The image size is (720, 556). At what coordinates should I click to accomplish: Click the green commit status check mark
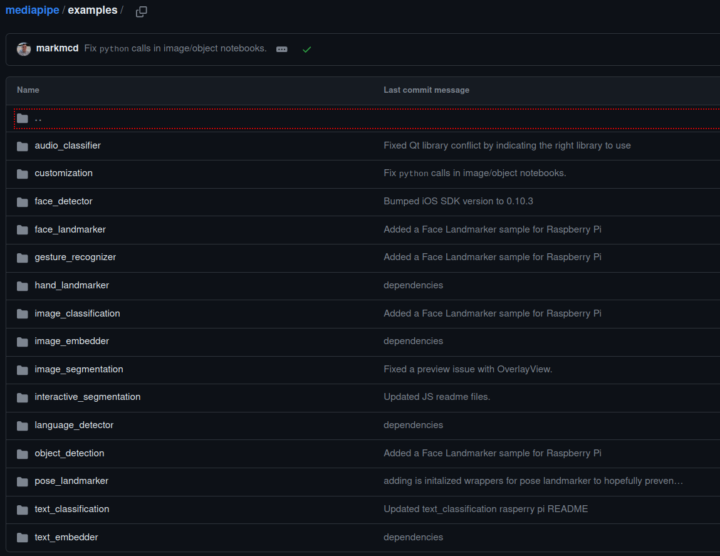pyautogui.click(x=307, y=49)
